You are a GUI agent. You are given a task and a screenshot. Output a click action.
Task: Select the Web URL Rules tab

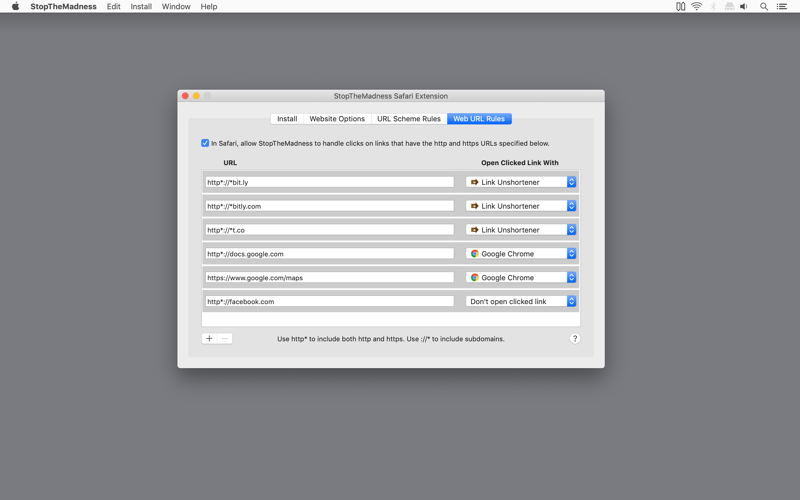[x=479, y=118]
